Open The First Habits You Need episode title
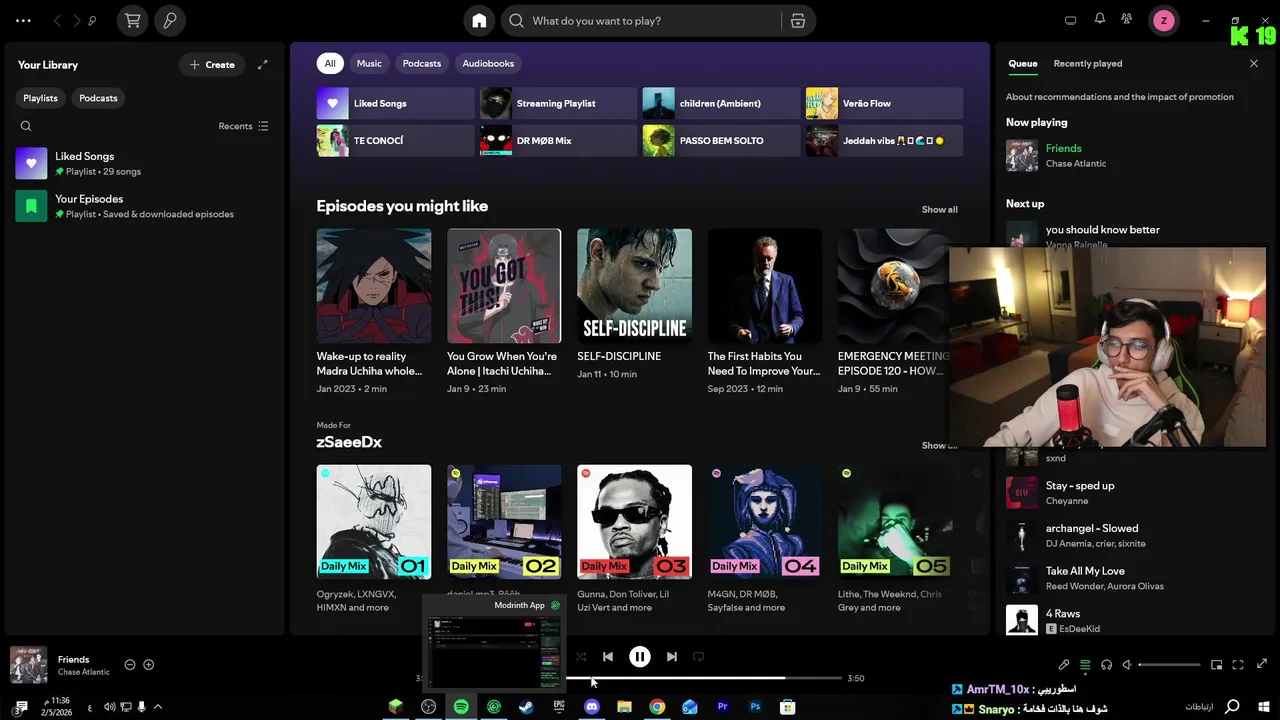This screenshot has width=1280, height=720. [764, 363]
